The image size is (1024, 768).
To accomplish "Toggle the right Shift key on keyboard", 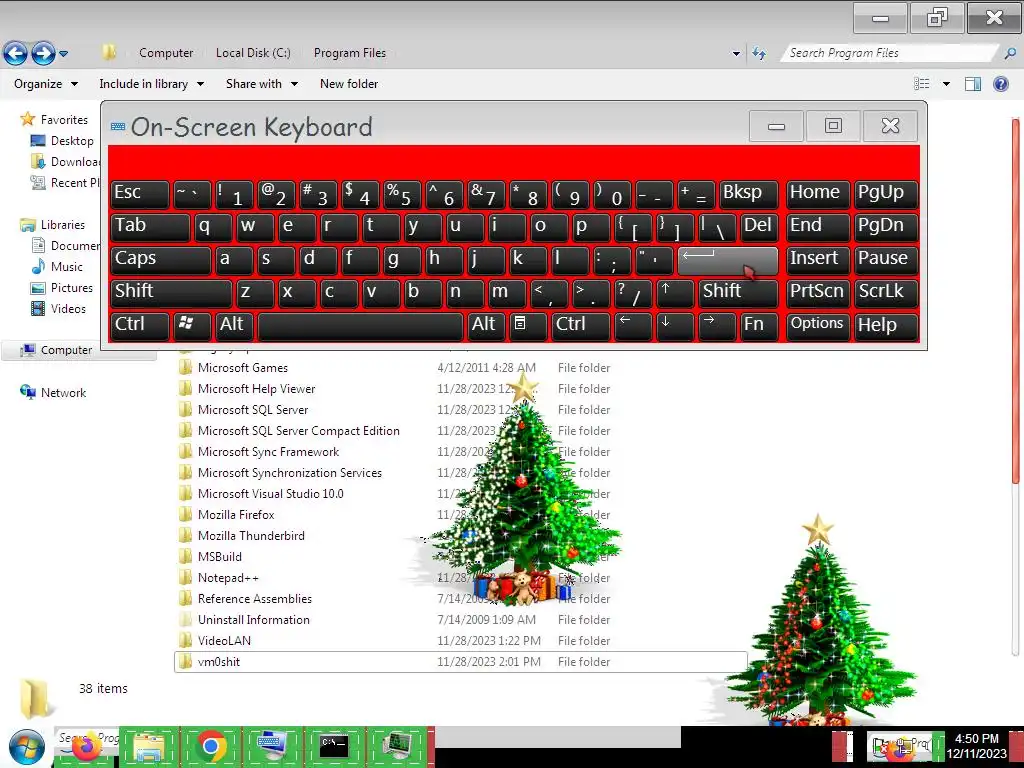I will (738, 293).
